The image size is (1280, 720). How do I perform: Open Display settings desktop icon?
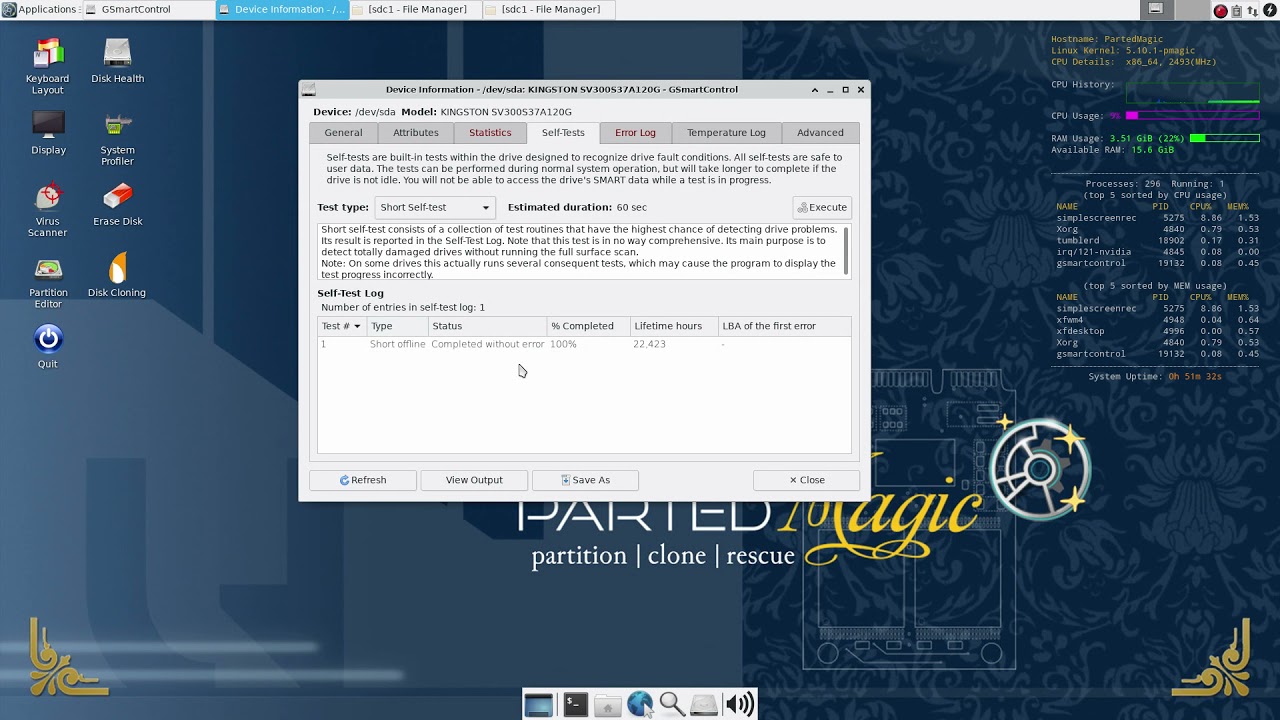48,133
